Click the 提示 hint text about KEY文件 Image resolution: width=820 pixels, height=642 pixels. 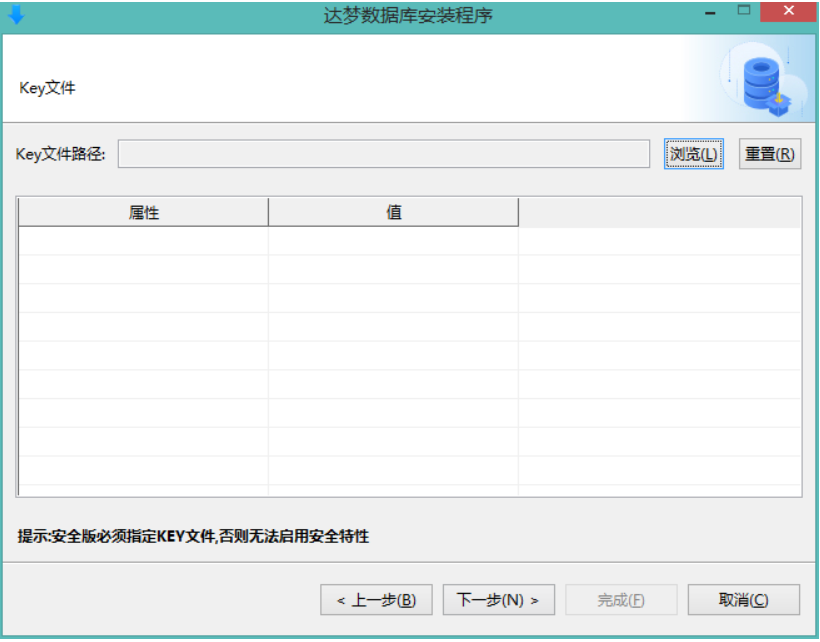pyautogui.click(x=193, y=536)
